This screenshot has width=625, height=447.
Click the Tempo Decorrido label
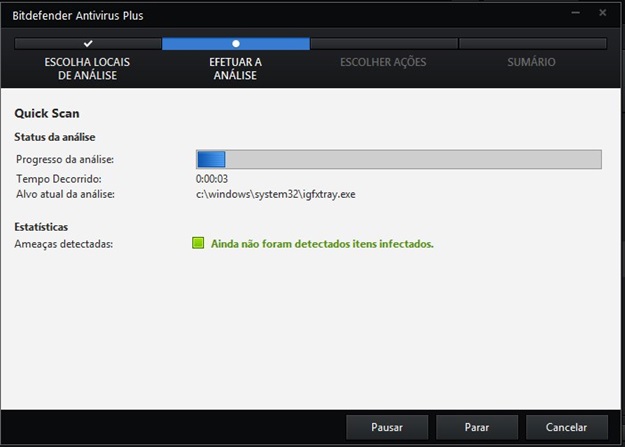pos(59,179)
